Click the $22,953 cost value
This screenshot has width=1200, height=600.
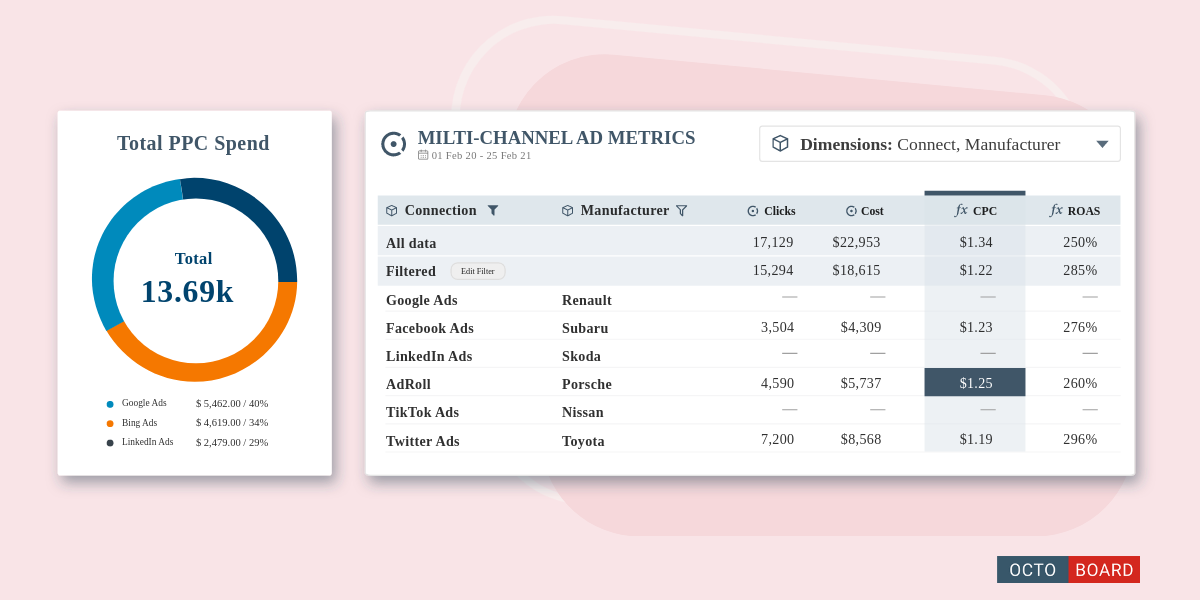pos(857,242)
